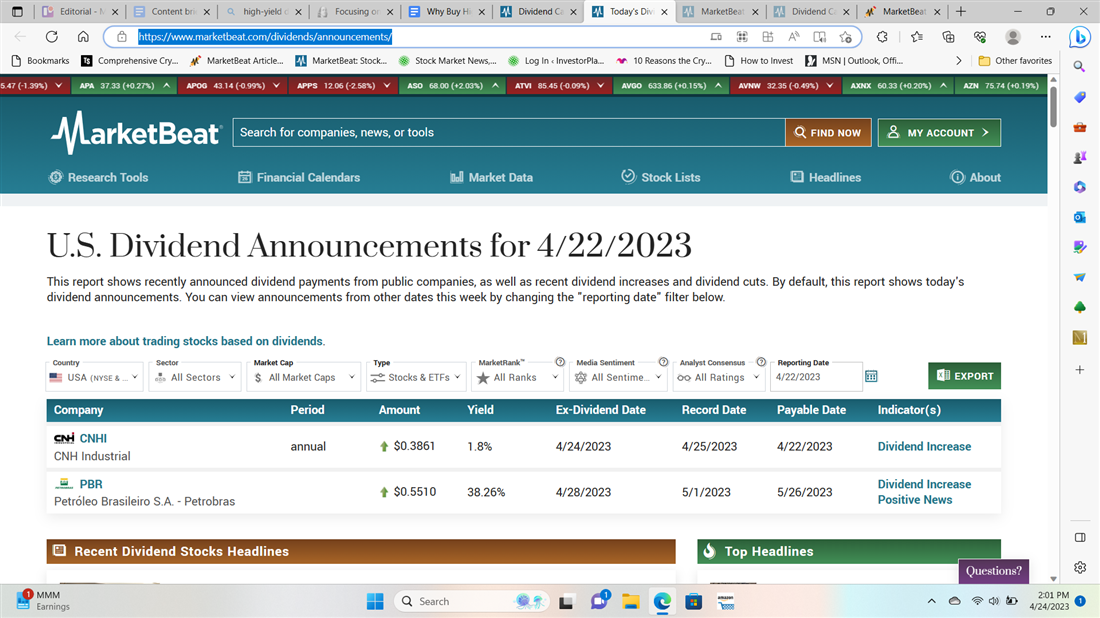
Task: Click the Analyst Consensus help icon
Action: 761,362
